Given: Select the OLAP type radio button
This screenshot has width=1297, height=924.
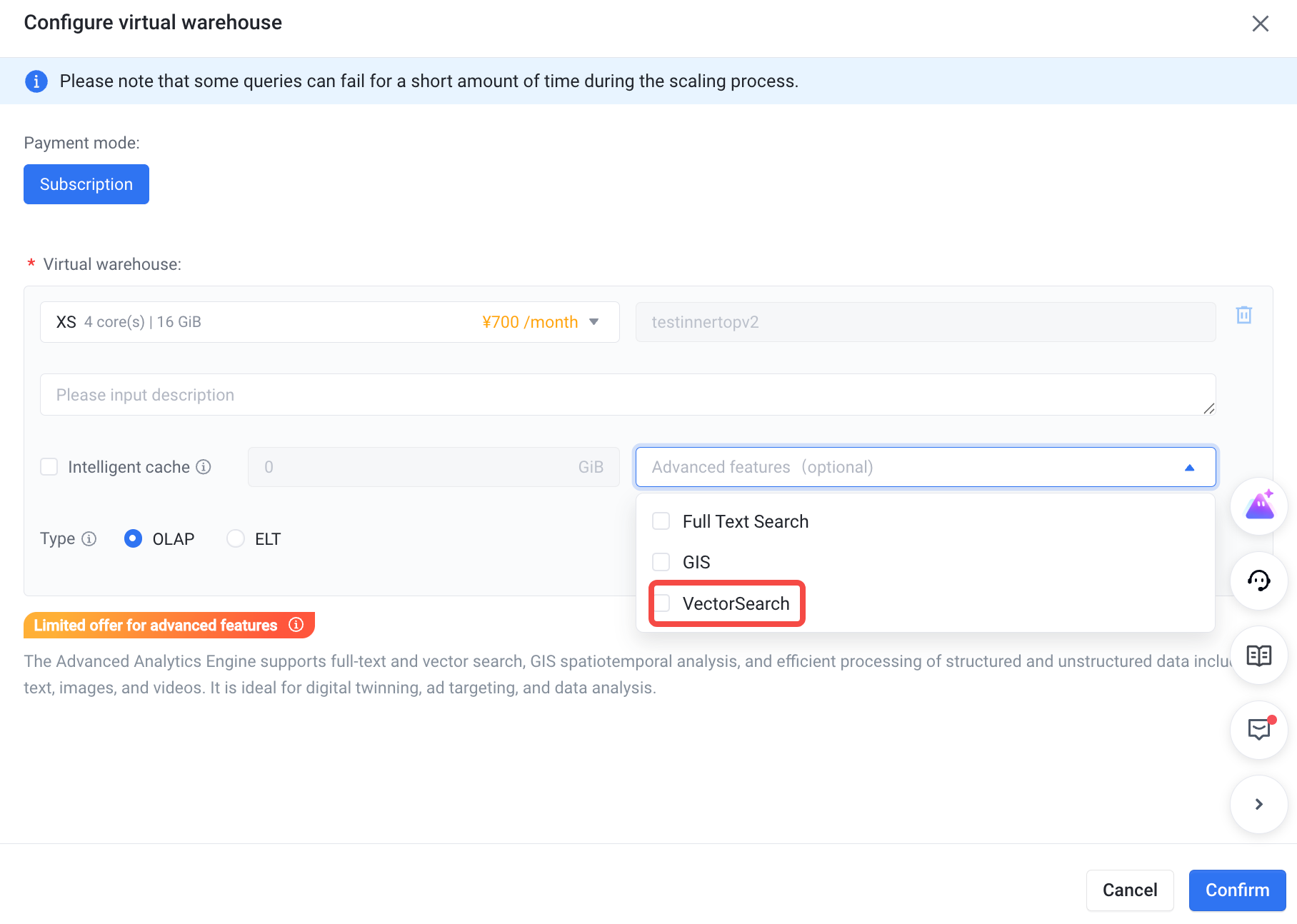Looking at the screenshot, I should tap(133, 538).
